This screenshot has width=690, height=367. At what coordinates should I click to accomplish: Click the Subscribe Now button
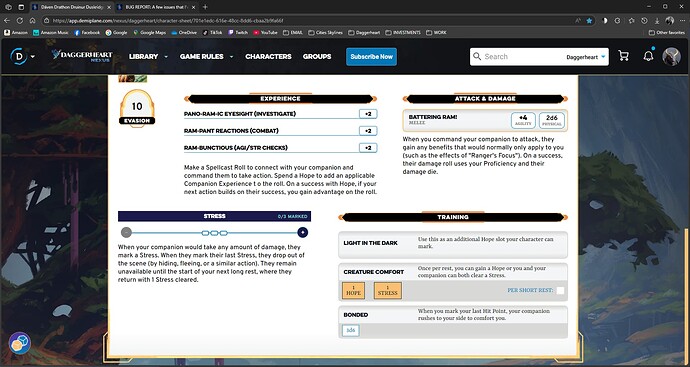coord(371,56)
